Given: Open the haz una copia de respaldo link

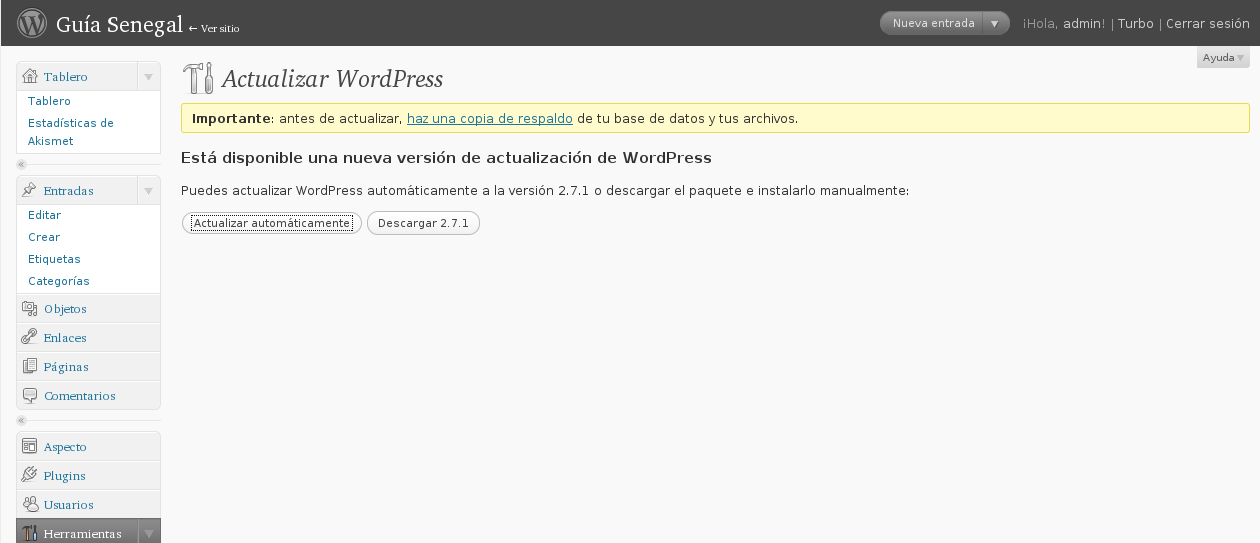Looking at the screenshot, I should coord(490,118).
